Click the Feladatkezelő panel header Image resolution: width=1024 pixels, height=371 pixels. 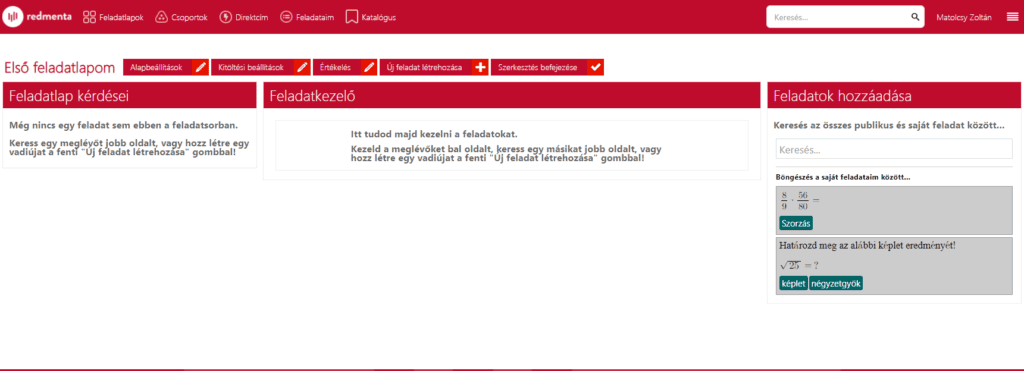511,95
